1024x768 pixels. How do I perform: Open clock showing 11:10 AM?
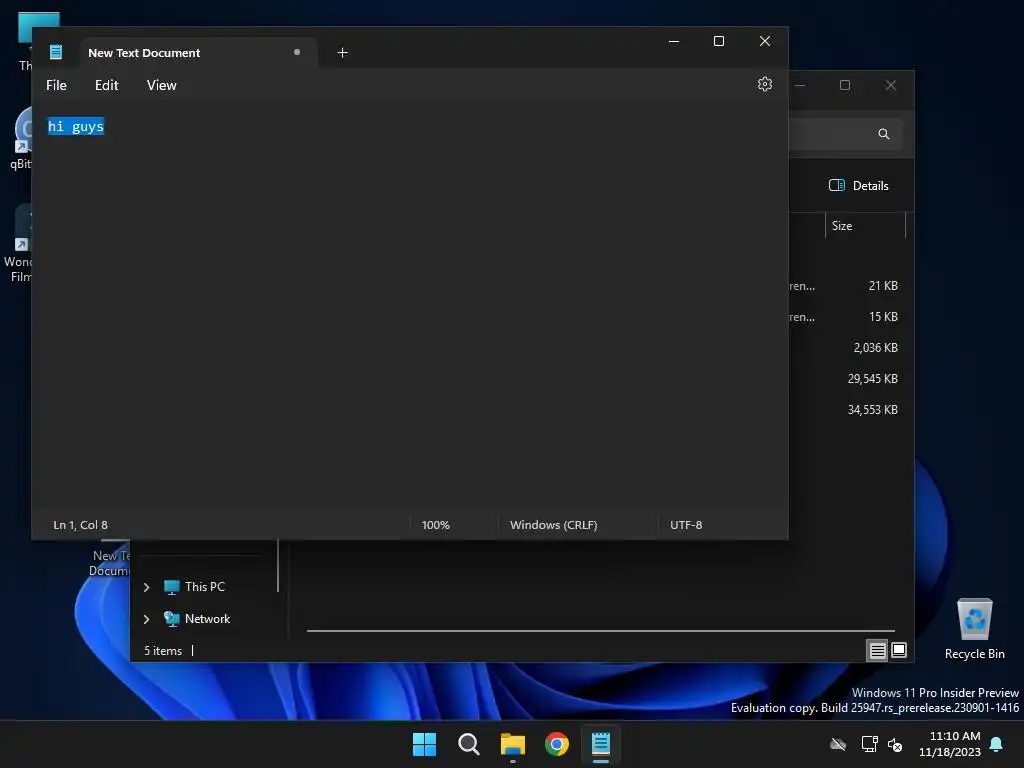point(950,744)
